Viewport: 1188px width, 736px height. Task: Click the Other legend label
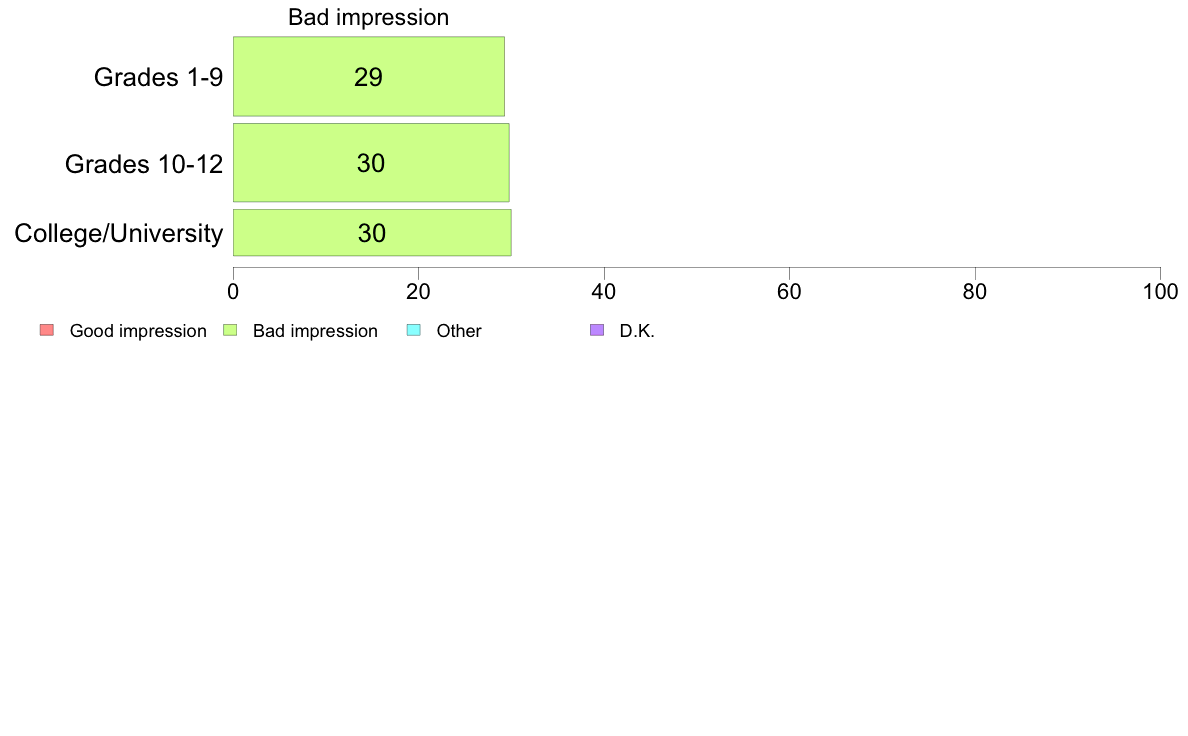click(x=459, y=331)
